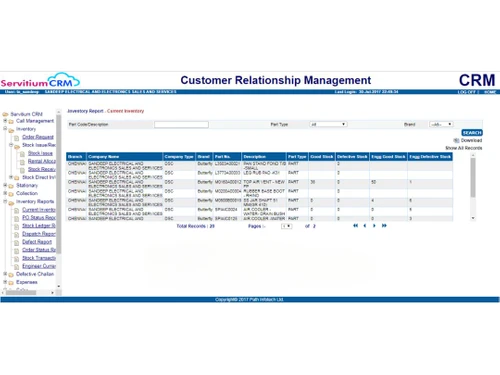
Task: Click the RUBBER BASE BOOT description cell
Action: 264,193
